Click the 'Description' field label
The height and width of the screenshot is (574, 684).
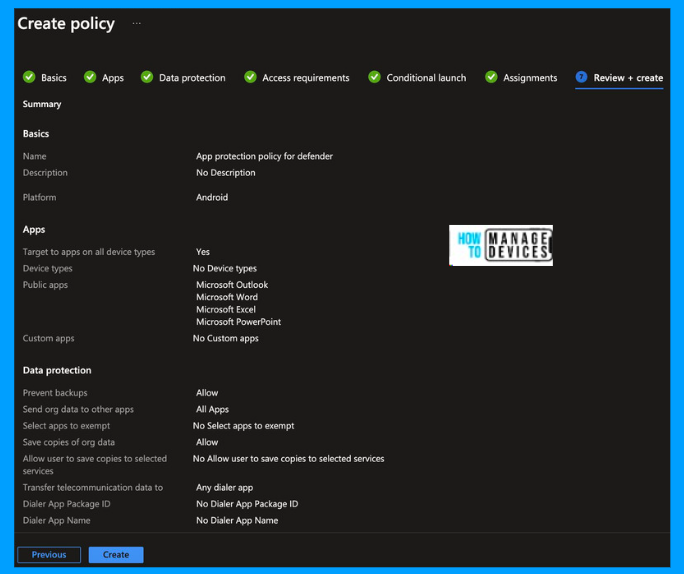45,173
